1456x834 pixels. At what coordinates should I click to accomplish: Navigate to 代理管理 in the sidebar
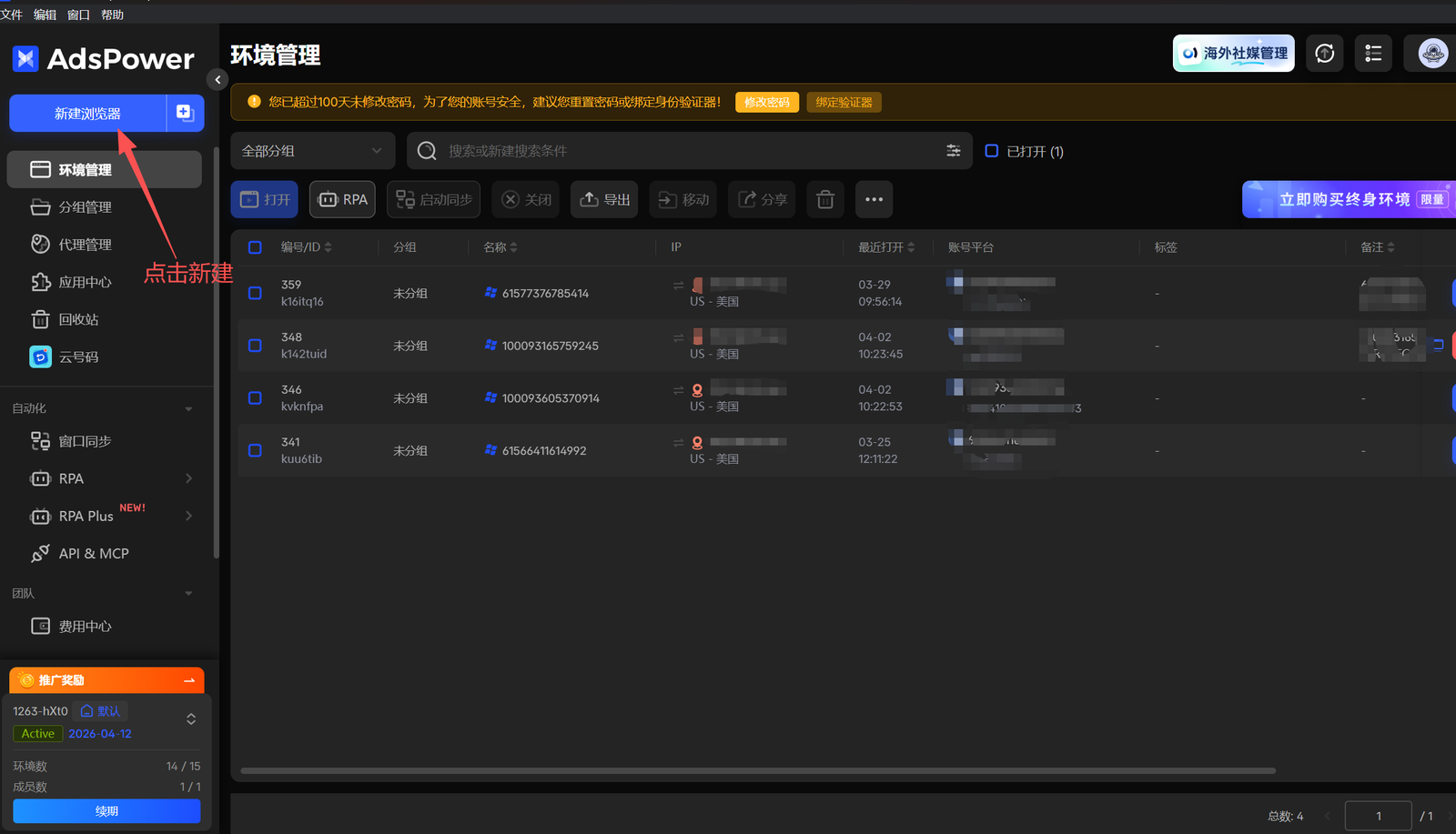(105, 245)
